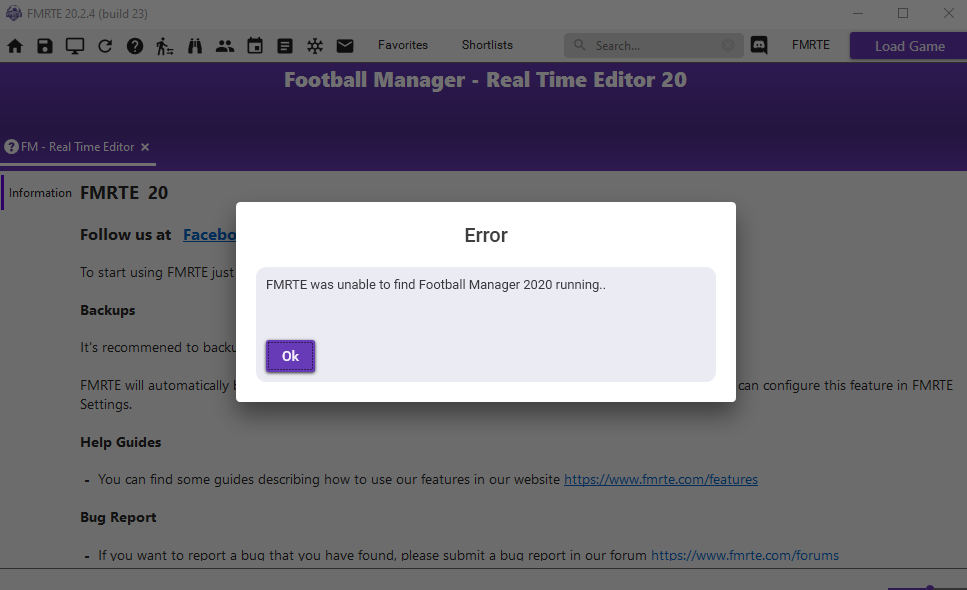Click the binoculars scout icon
Image resolution: width=967 pixels, height=590 pixels.
point(195,46)
